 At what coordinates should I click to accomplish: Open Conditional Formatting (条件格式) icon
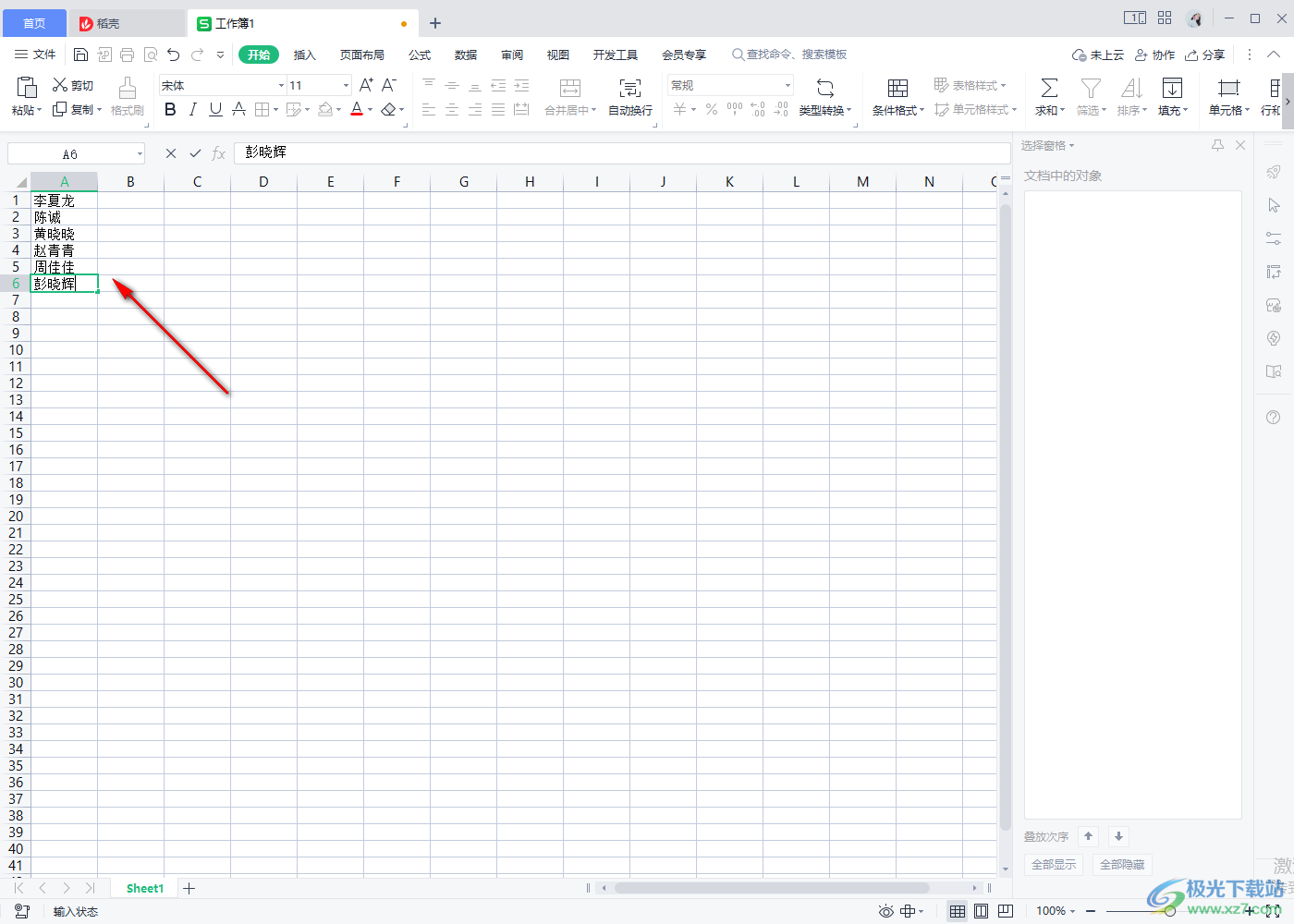[897, 89]
